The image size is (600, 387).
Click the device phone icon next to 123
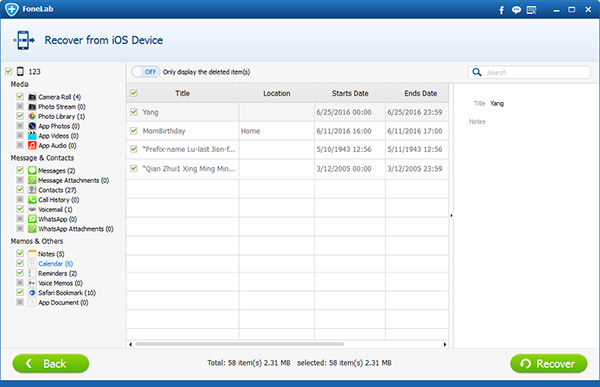point(20,72)
